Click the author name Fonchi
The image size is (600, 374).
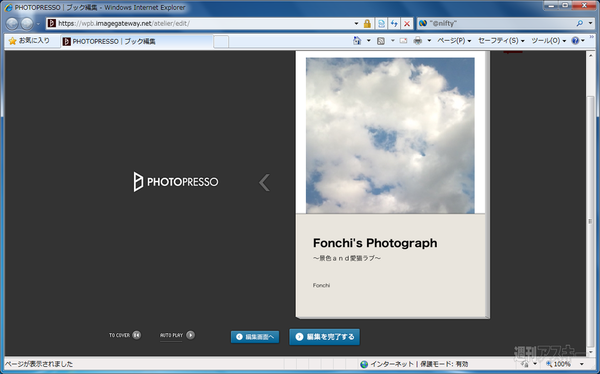[x=321, y=285]
